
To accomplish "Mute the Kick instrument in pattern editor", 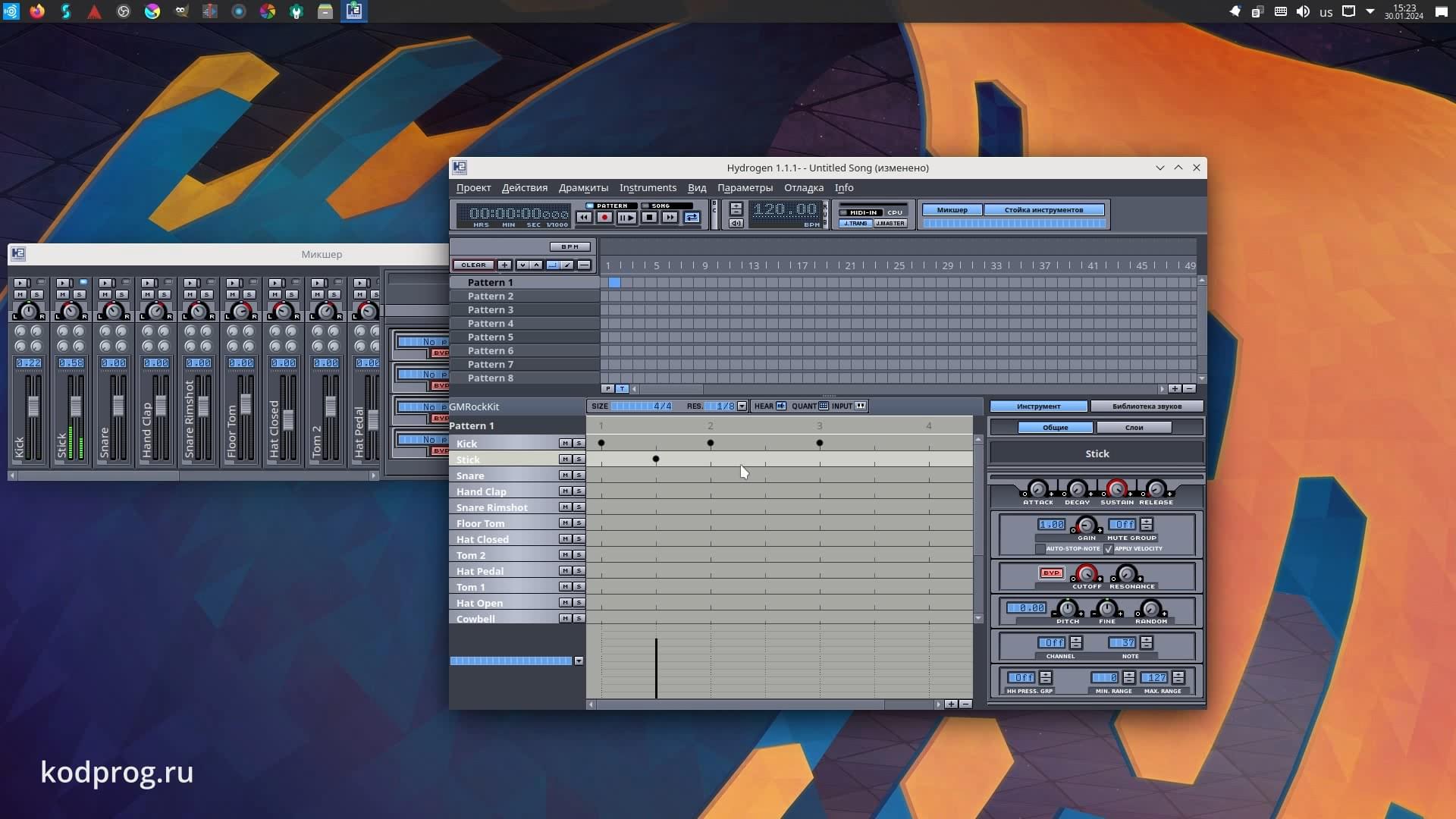I will pos(565,444).
